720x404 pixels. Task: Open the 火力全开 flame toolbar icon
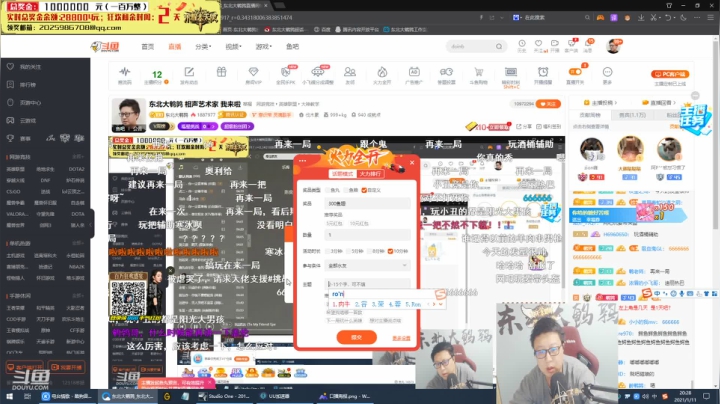[382, 72]
